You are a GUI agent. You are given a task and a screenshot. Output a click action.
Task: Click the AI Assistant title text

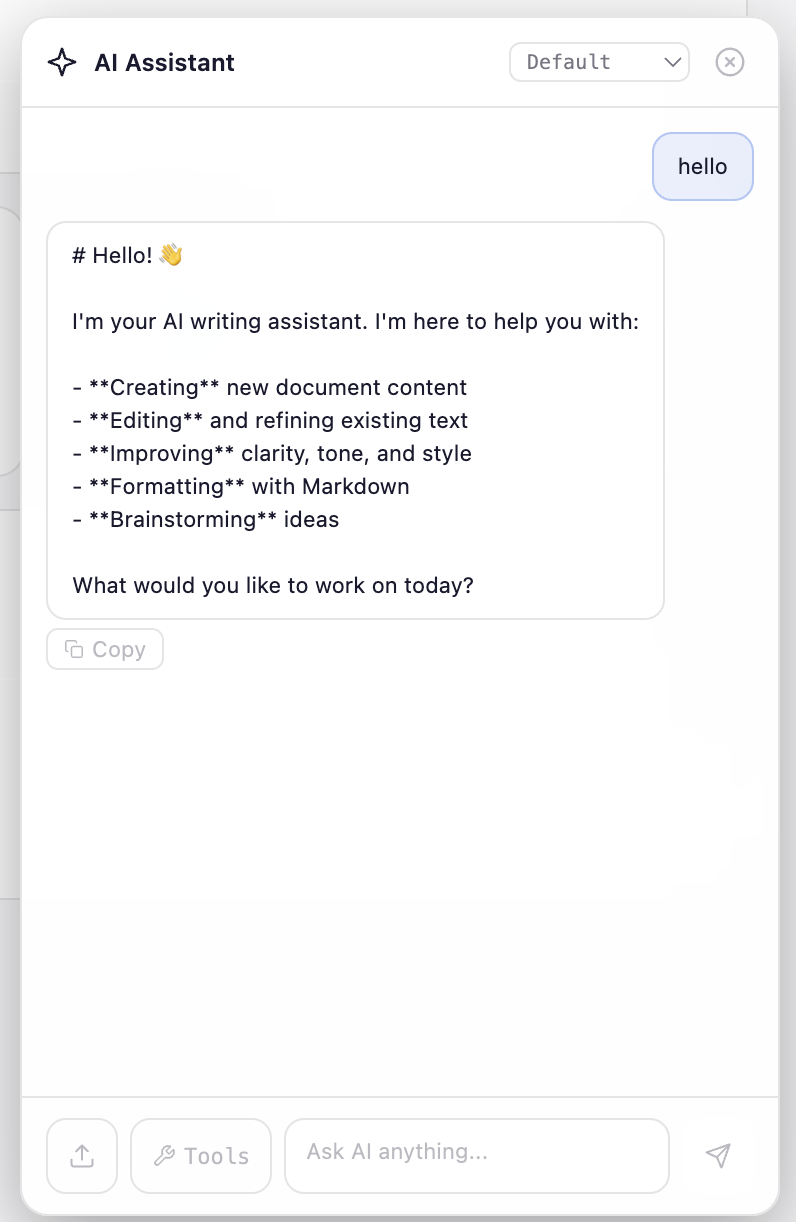164,62
